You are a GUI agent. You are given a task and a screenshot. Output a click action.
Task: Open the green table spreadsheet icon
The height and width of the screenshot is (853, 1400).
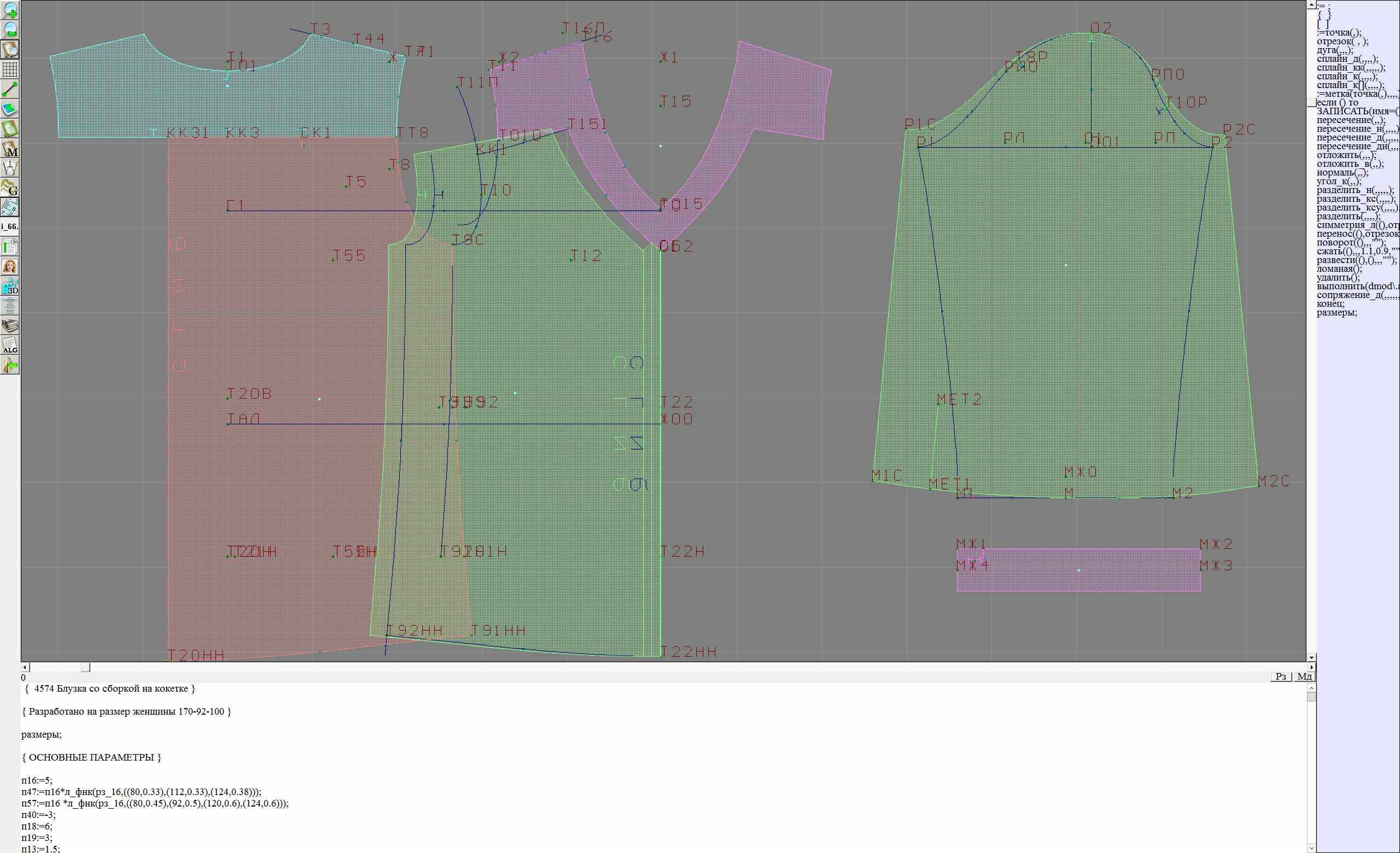pyautogui.click(x=10, y=247)
